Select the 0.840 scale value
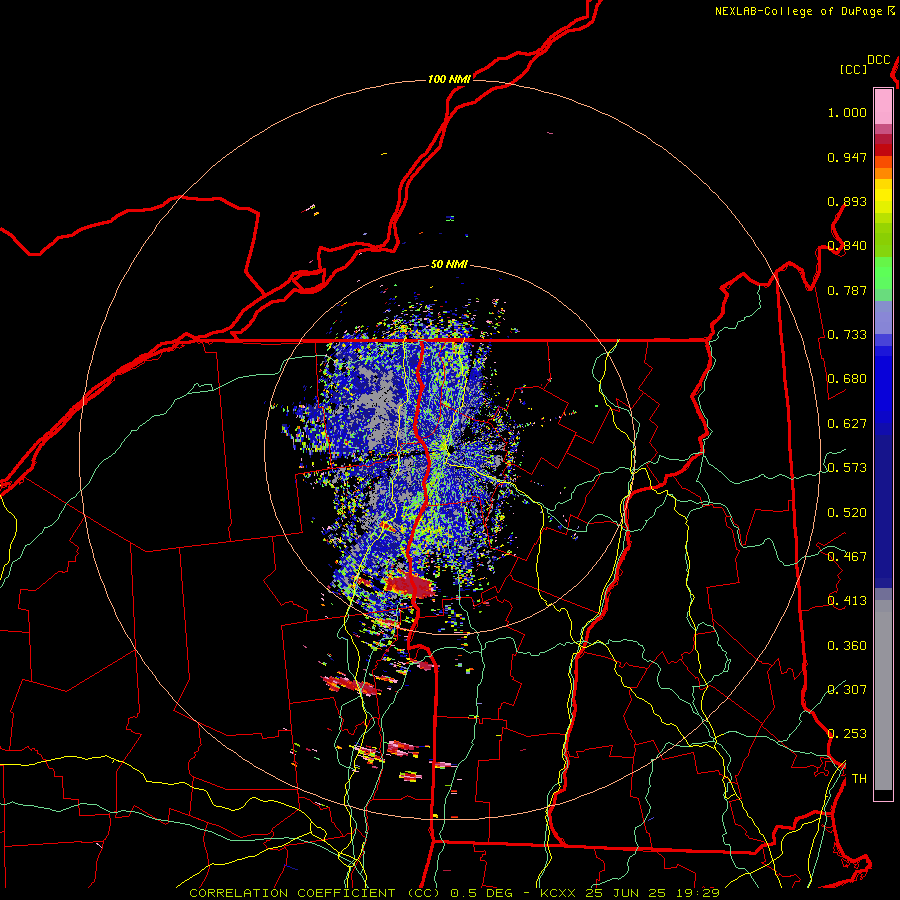 [847, 246]
